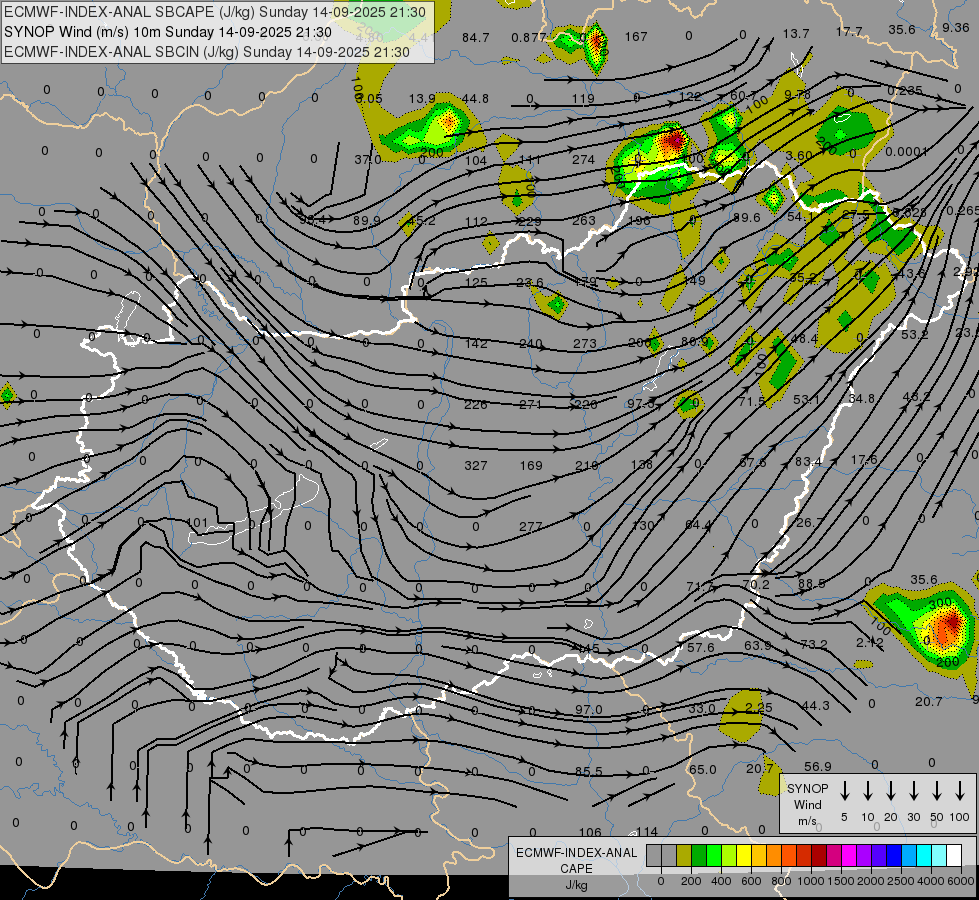Select the map value 277

tap(531, 527)
